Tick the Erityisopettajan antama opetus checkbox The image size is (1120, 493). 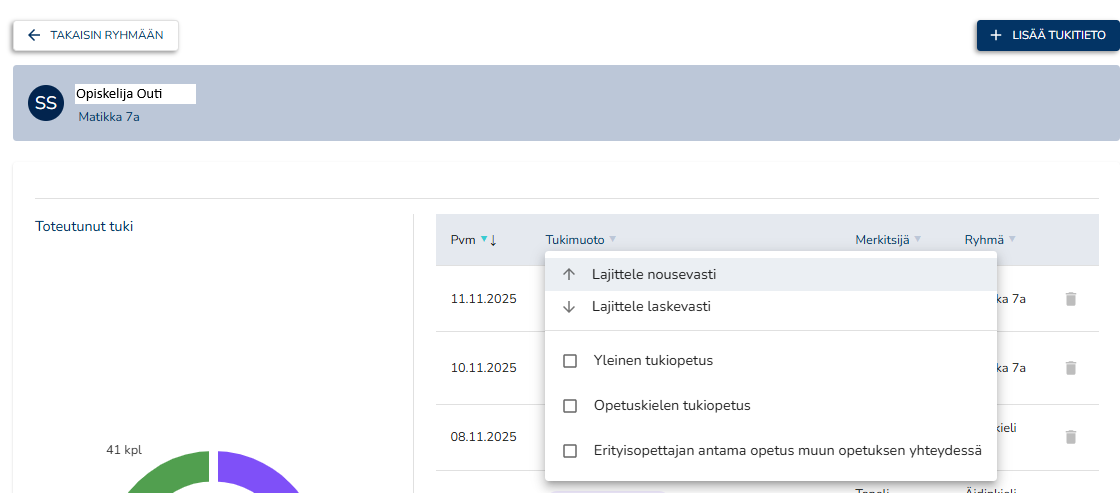click(x=570, y=451)
